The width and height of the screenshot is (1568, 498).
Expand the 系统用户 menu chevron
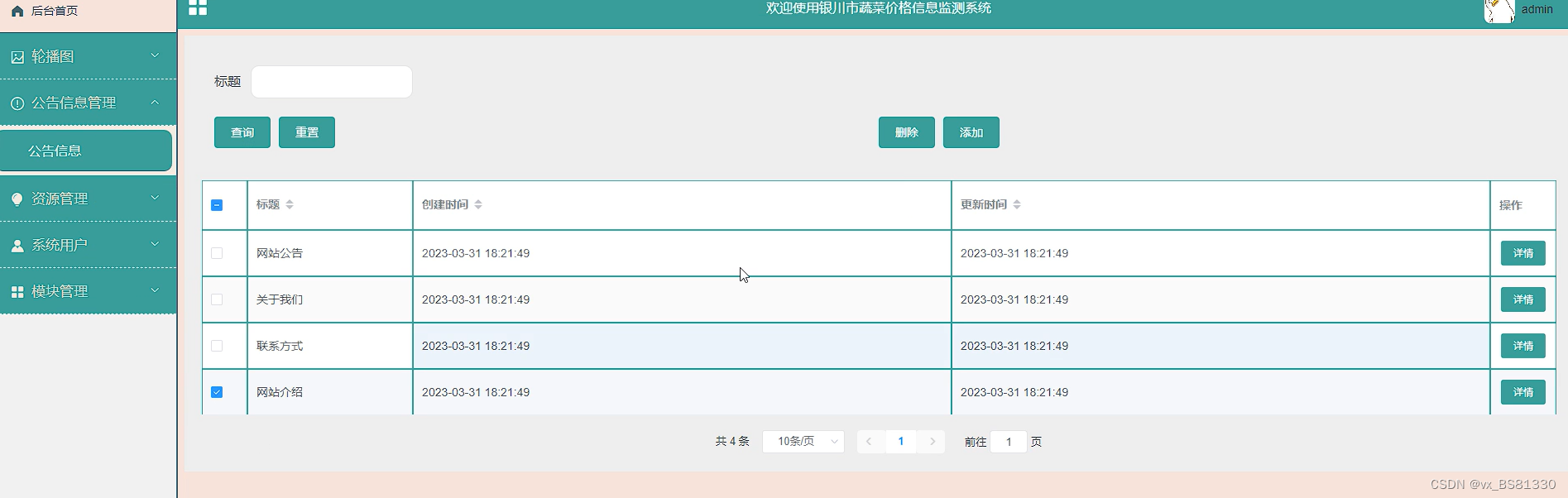155,244
